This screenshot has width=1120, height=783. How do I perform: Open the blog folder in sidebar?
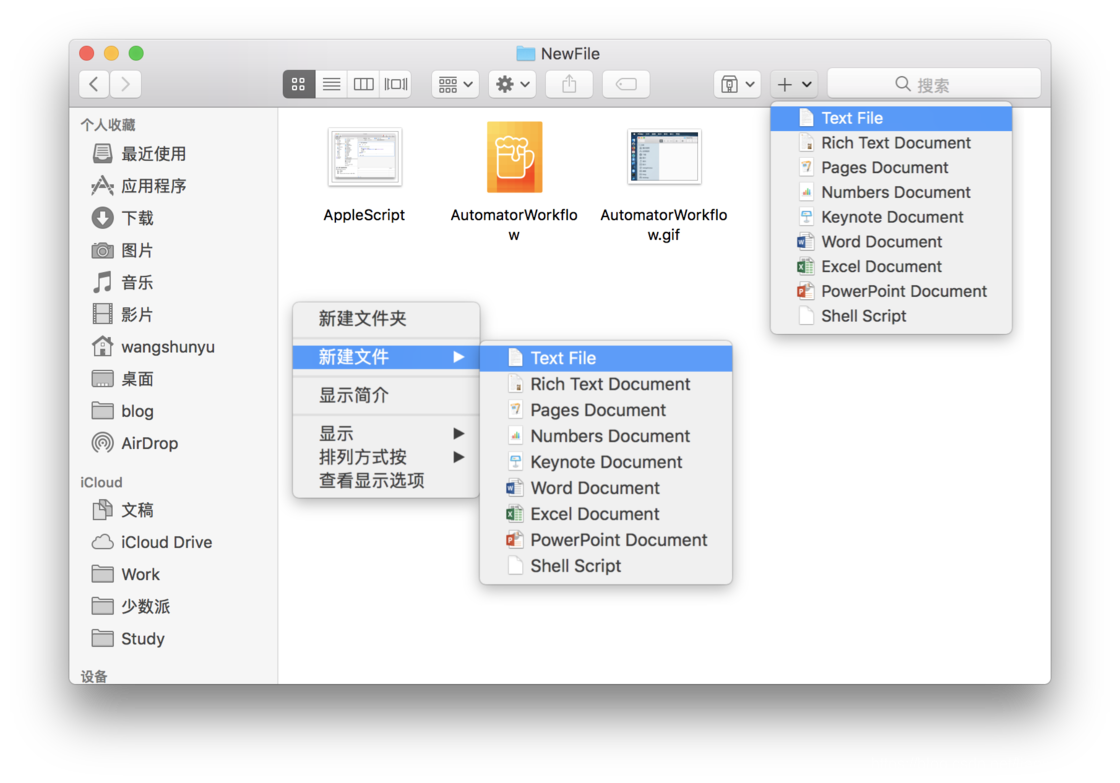(x=123, y=411)
